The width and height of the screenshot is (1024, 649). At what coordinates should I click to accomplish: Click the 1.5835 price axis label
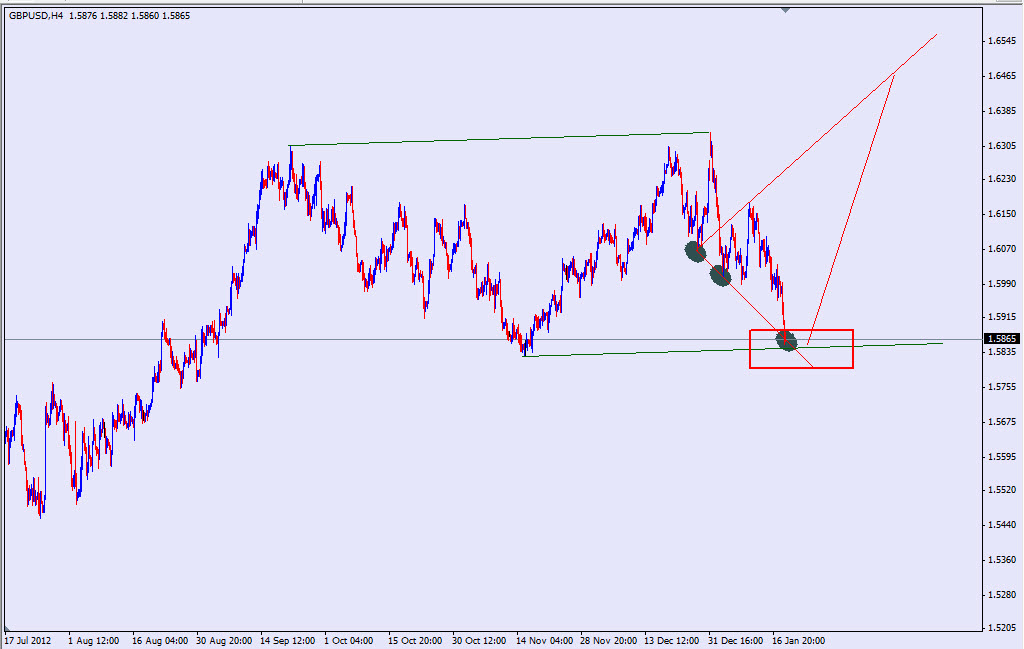(x=1002, y=352)
